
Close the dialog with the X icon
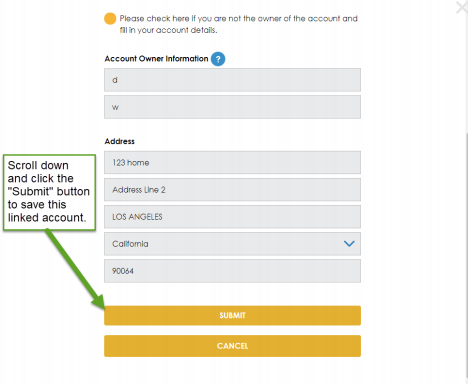click(x=462, y=7)
